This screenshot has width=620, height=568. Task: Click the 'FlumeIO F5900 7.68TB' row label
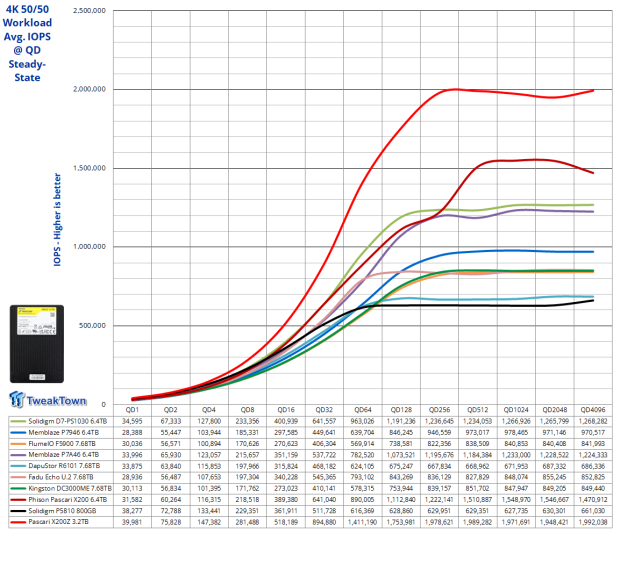point(62,444)
